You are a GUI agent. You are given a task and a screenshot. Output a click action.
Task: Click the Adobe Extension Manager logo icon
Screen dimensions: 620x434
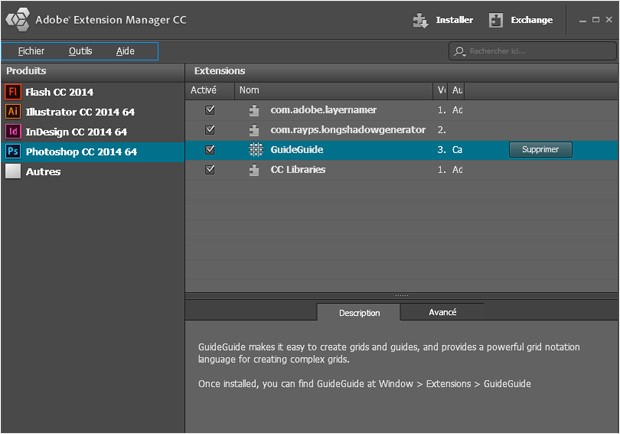click(18, 19)
